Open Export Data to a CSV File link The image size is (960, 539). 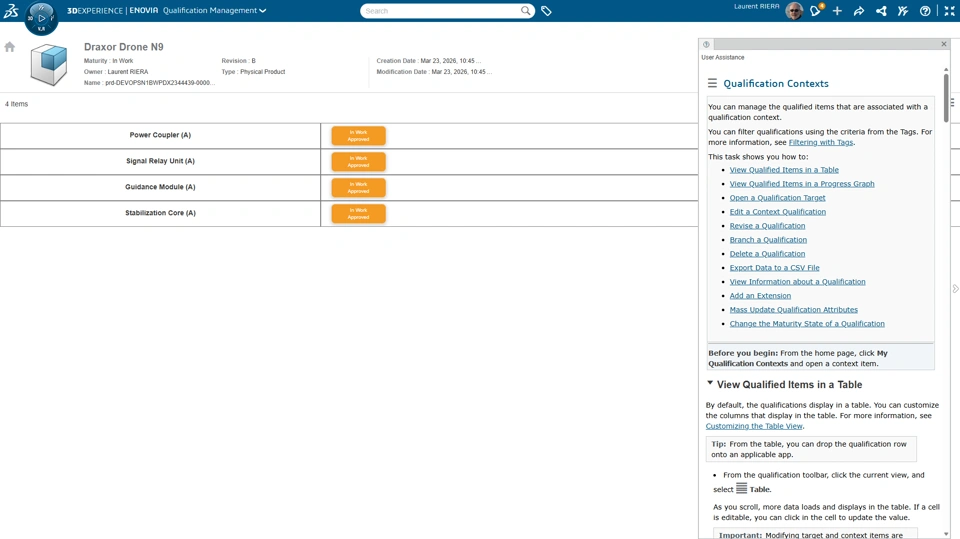[774, 268]
